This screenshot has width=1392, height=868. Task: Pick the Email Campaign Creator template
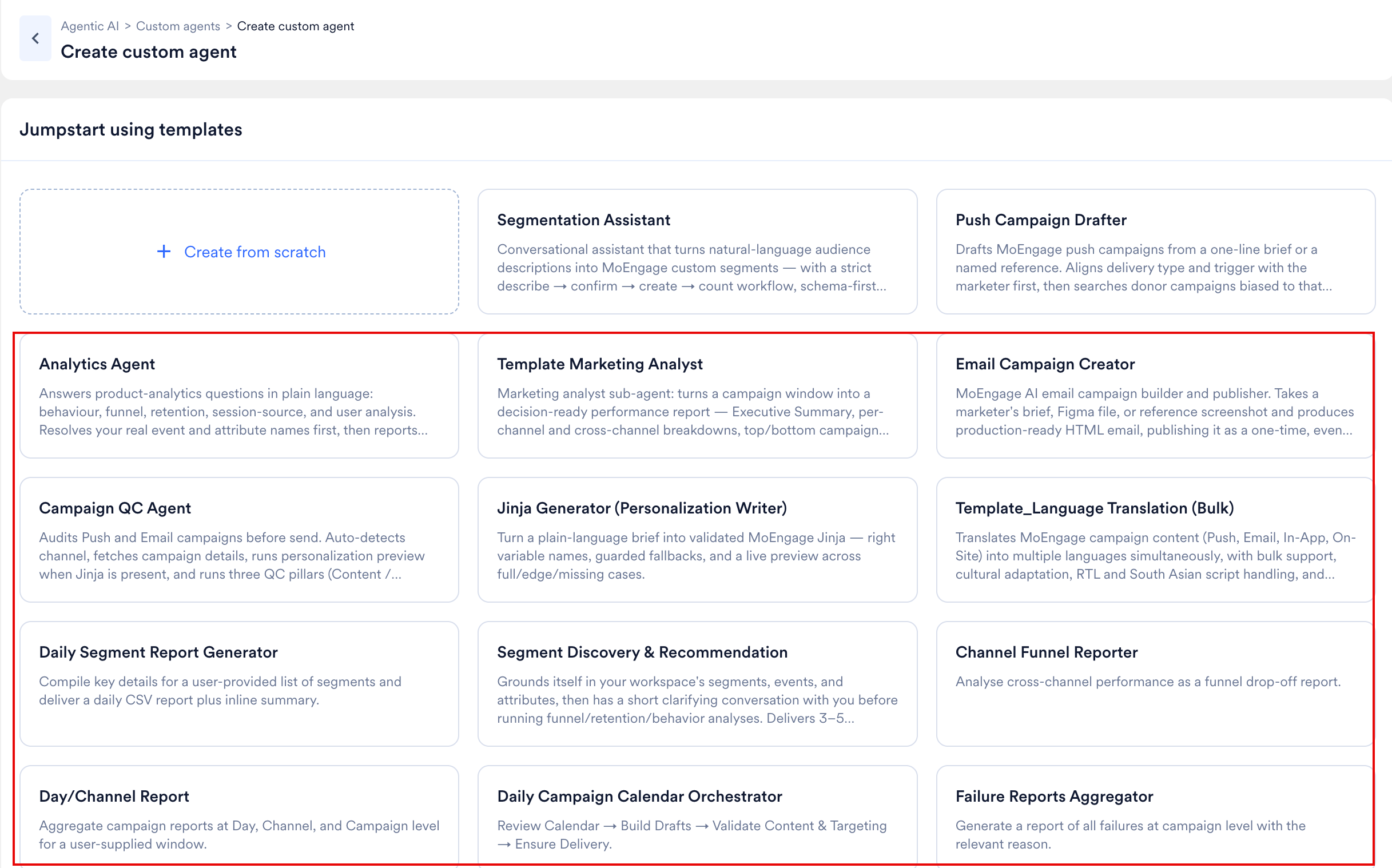pyautogui.click(x=1155, y=396)
